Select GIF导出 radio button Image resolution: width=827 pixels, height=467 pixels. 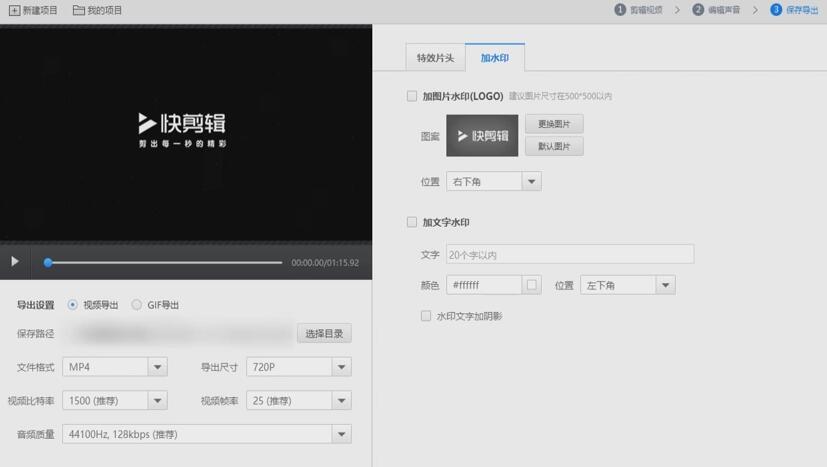coord(137,305)
